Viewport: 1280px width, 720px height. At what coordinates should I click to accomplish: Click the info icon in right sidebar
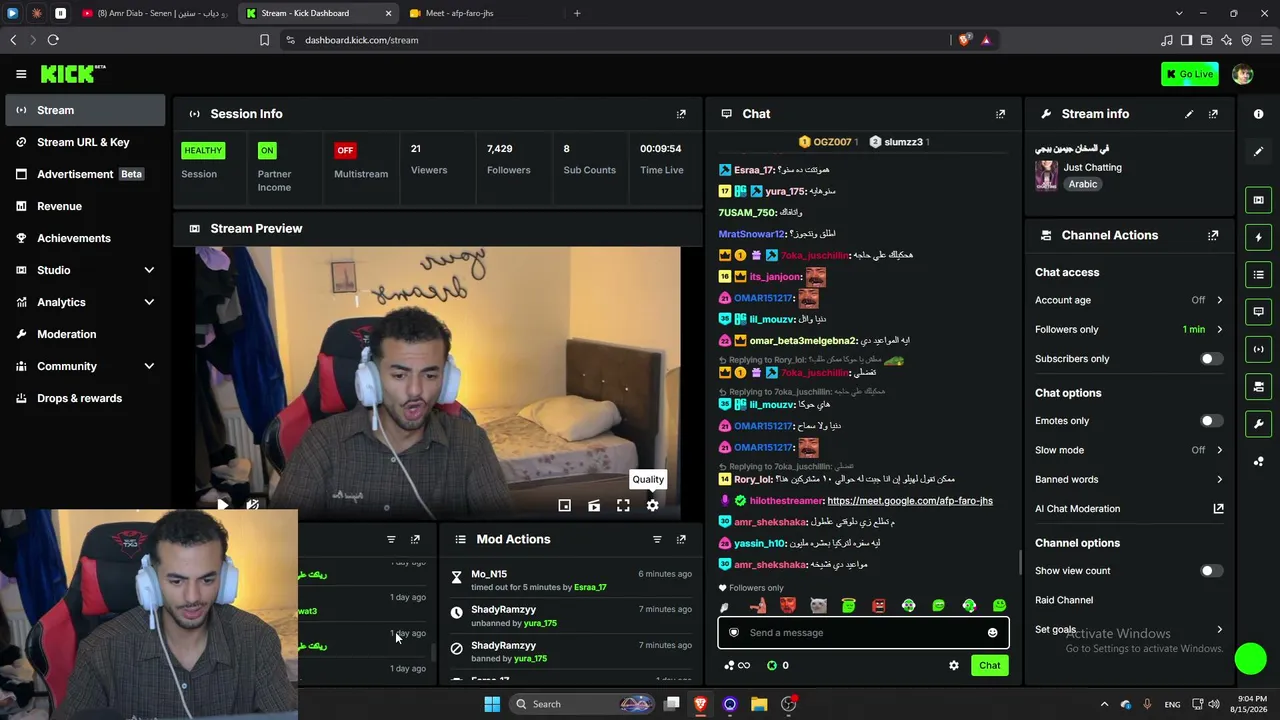pyautogui.click(x=1259, y=114)
